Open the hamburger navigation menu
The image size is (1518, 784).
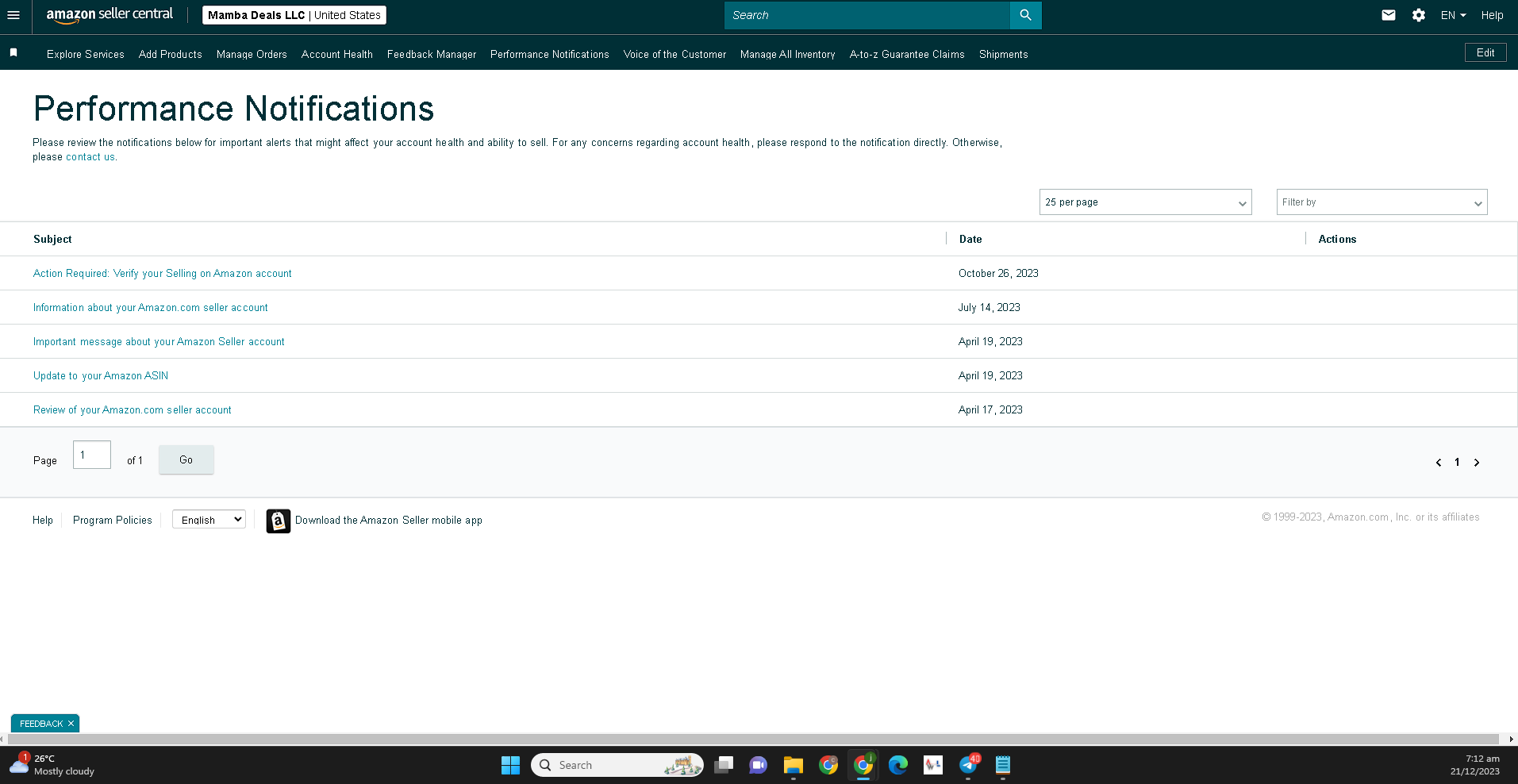coord(13,15)
